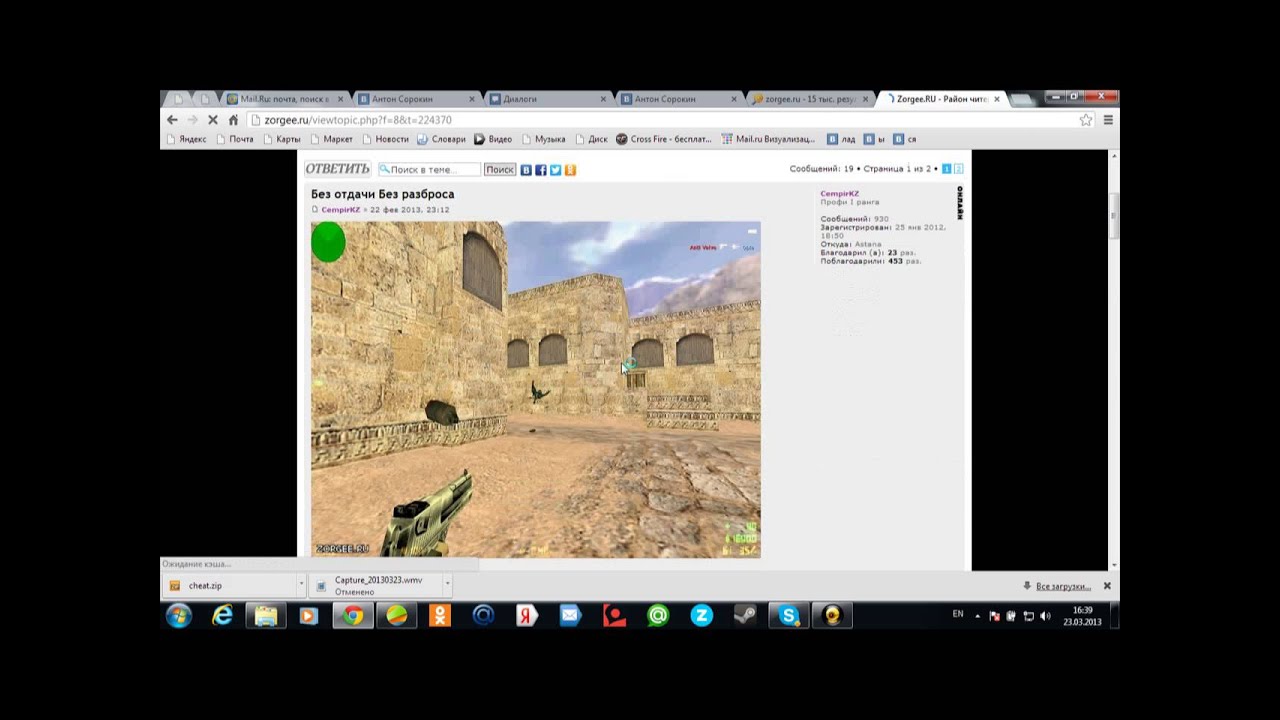Click the EN language indicator

(958, 614)
